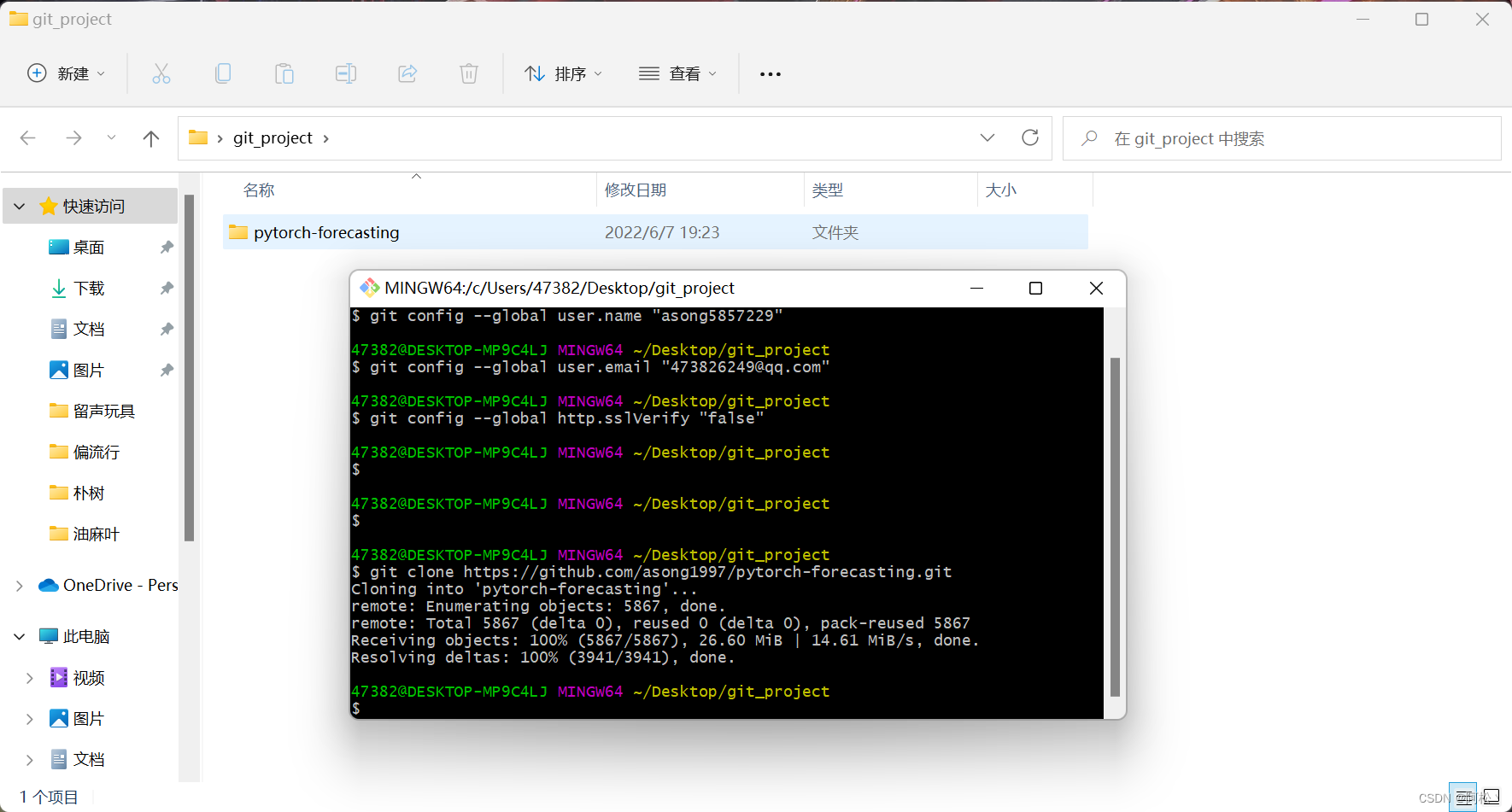The width and height of the screenshot is (1512, 812).
Task: Expand the chevron after git_project breadcrumb
Action: coord(326,138)
